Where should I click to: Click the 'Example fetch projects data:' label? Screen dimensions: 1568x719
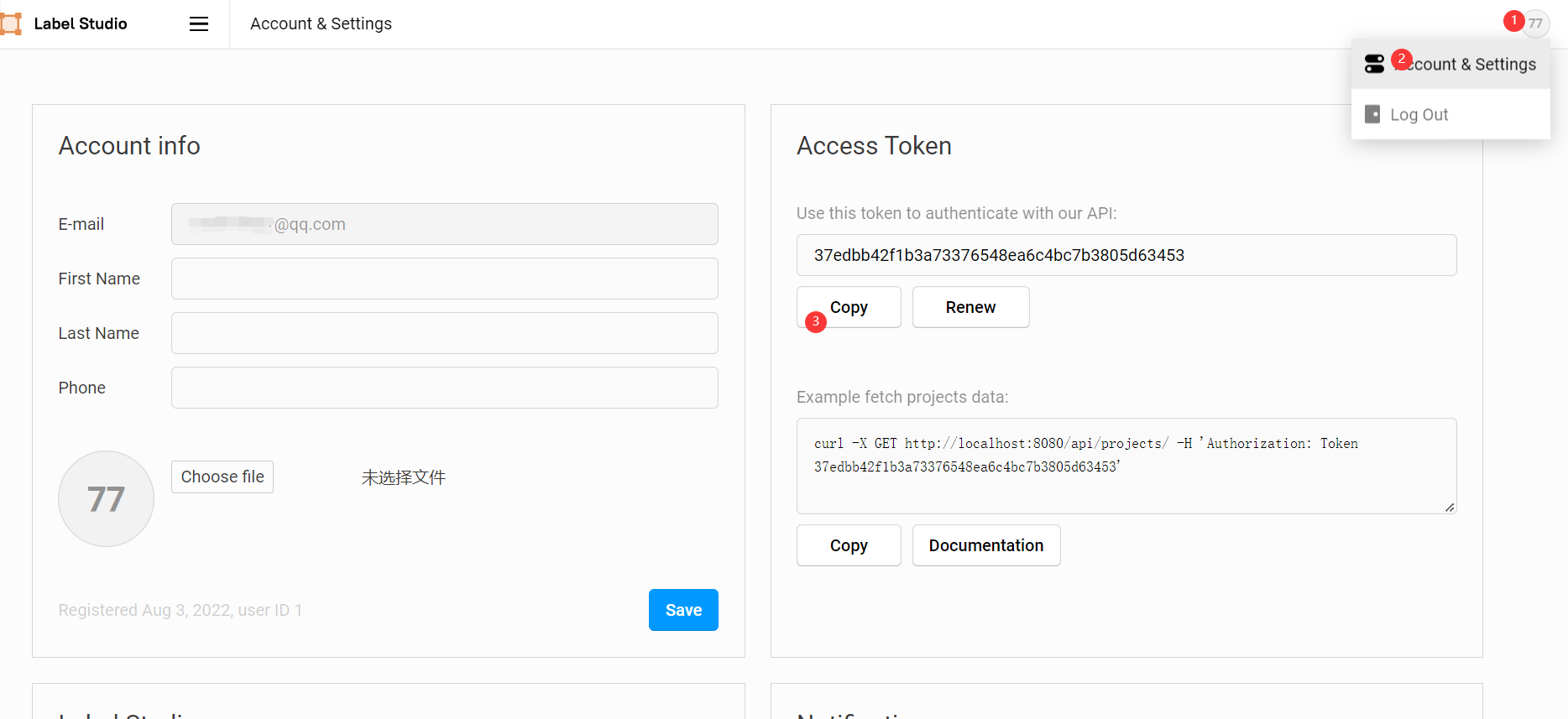click(902, 397)
